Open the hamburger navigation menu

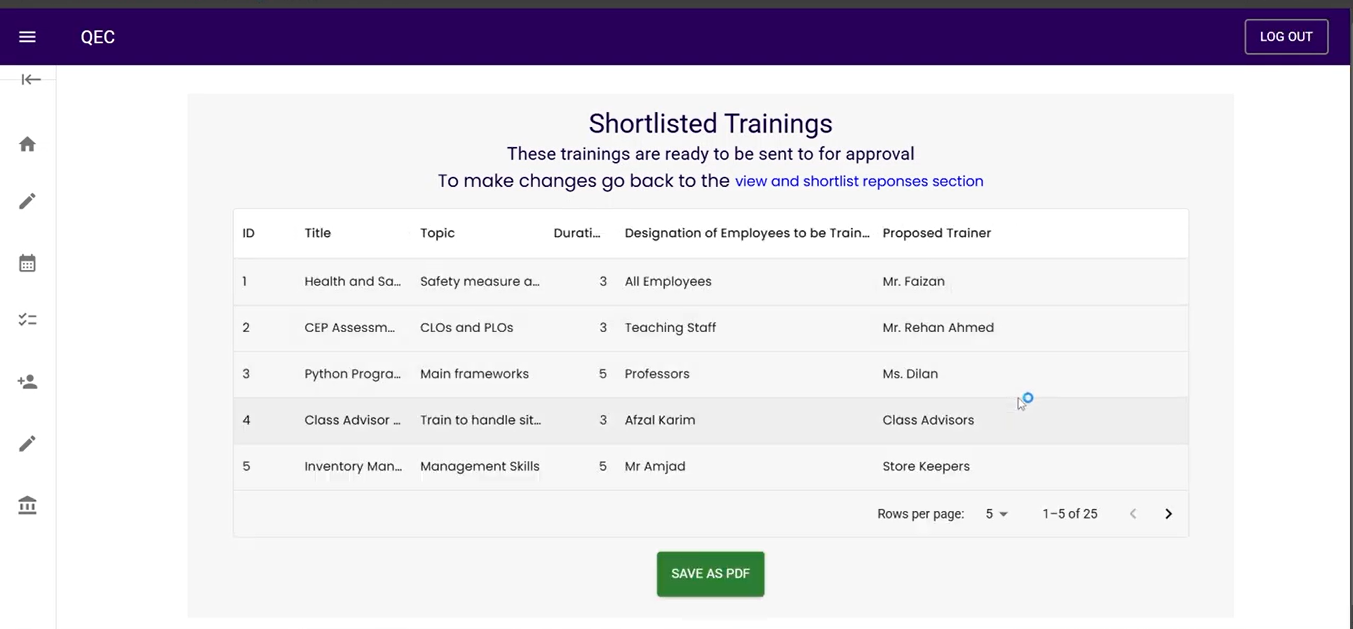point(27,37)
